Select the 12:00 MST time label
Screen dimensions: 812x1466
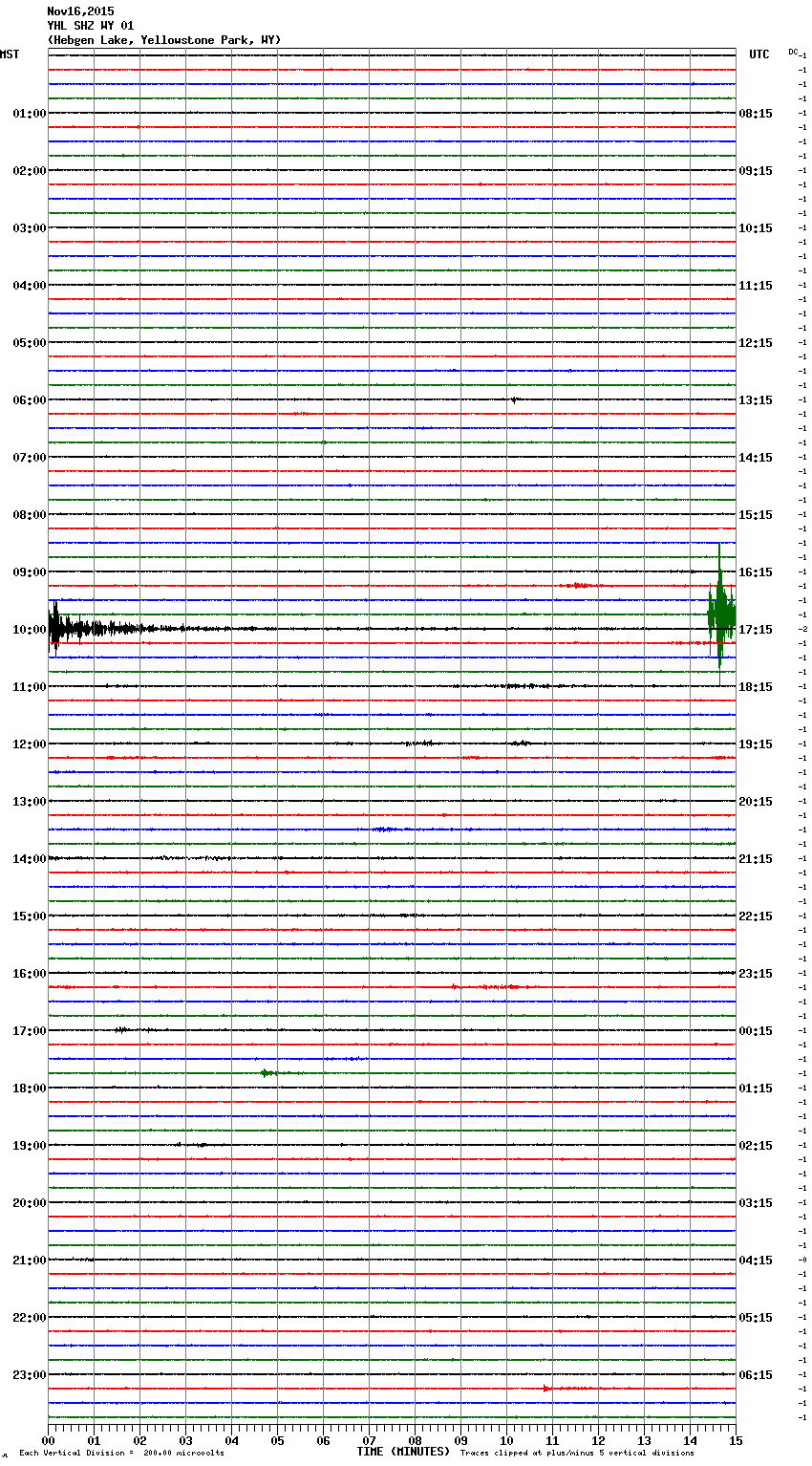pyautogui.click(x=30, y=744)
